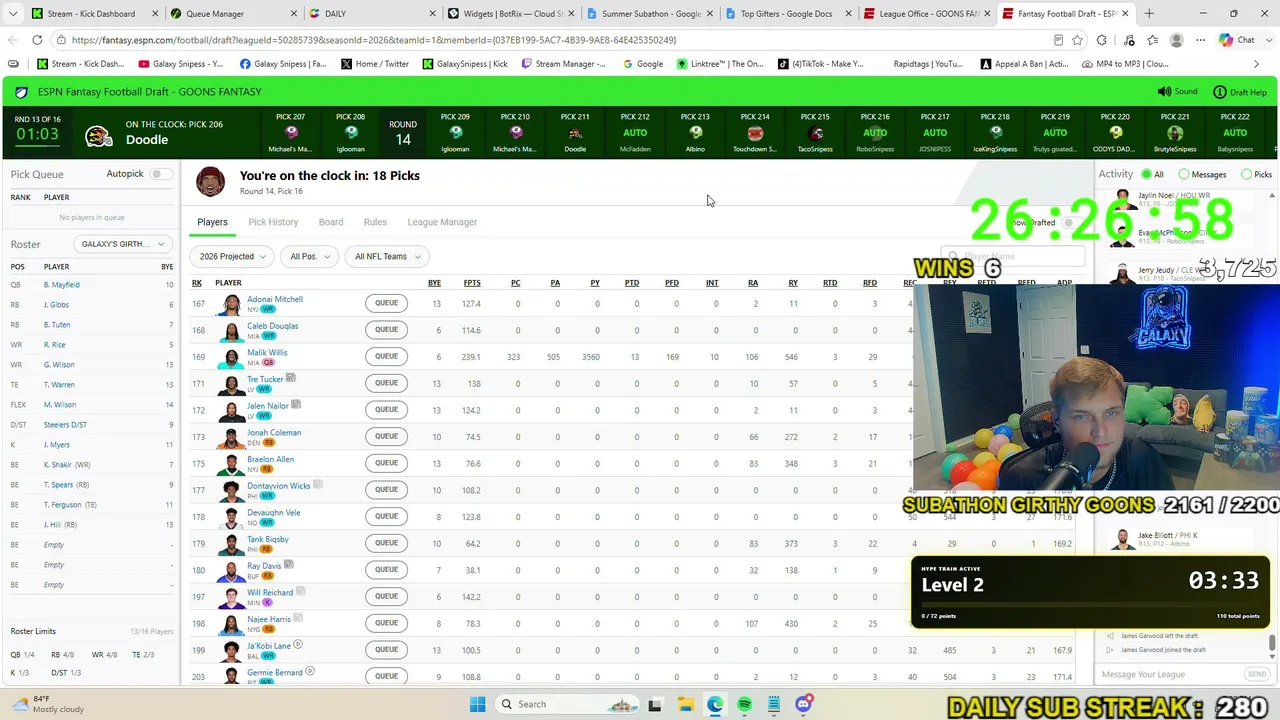Click the browser refresh icon
The image size is (1280, 720).
[x=37, y=40]
